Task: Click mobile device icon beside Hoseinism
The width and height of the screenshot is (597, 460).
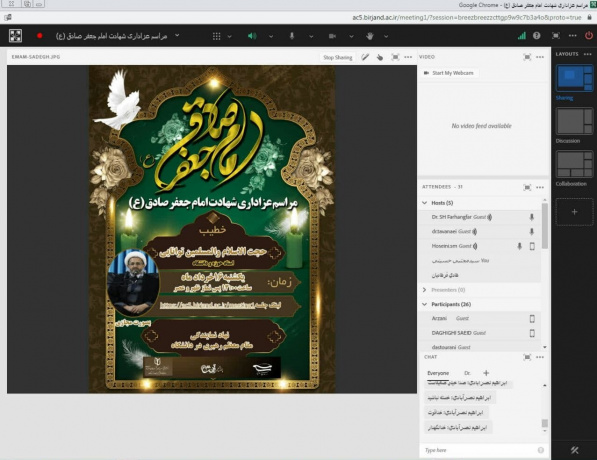Action: pyautogui.click(x=532, y=246)
